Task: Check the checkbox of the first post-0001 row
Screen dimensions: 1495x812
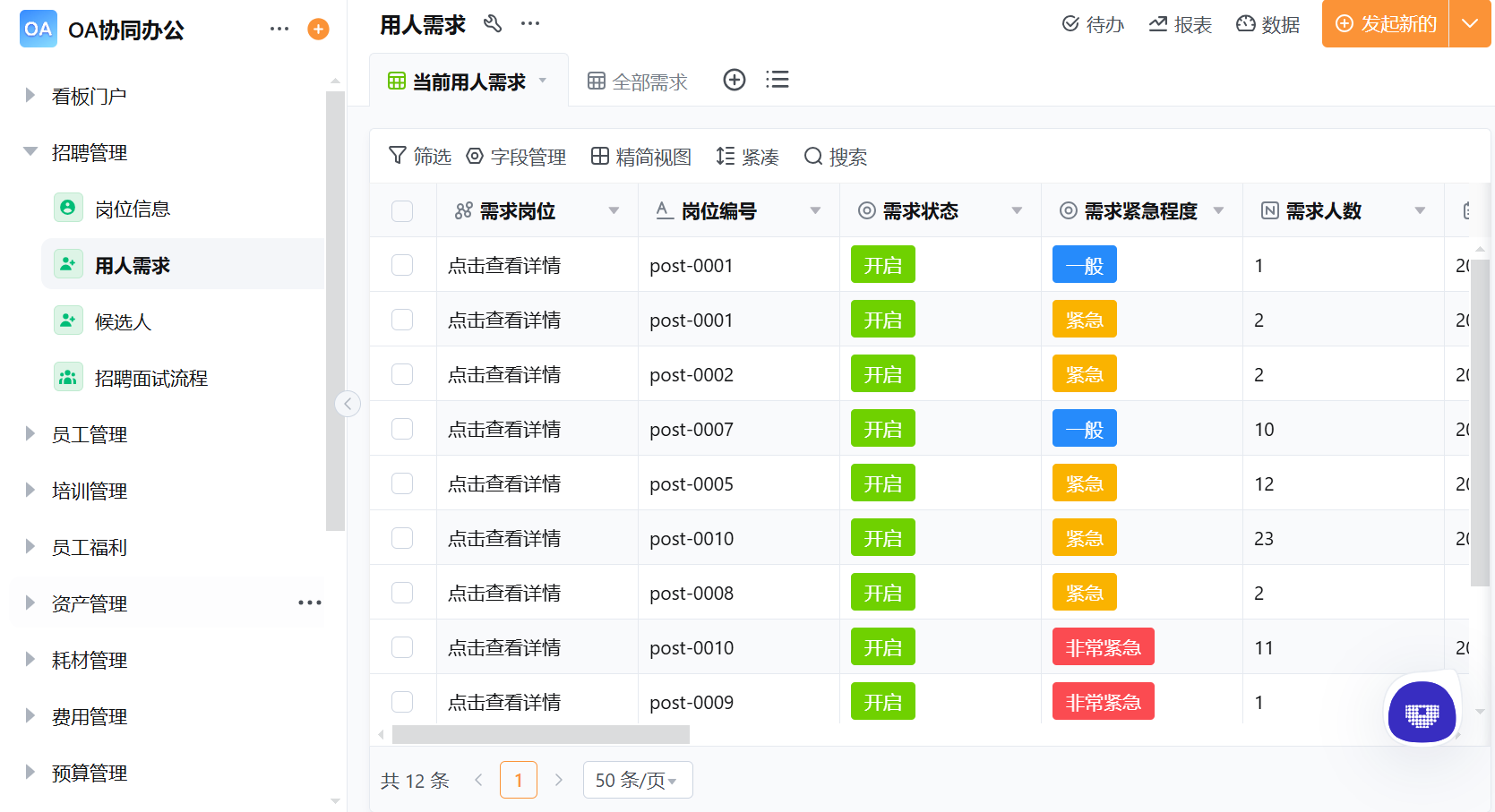Action: point(402,264)
